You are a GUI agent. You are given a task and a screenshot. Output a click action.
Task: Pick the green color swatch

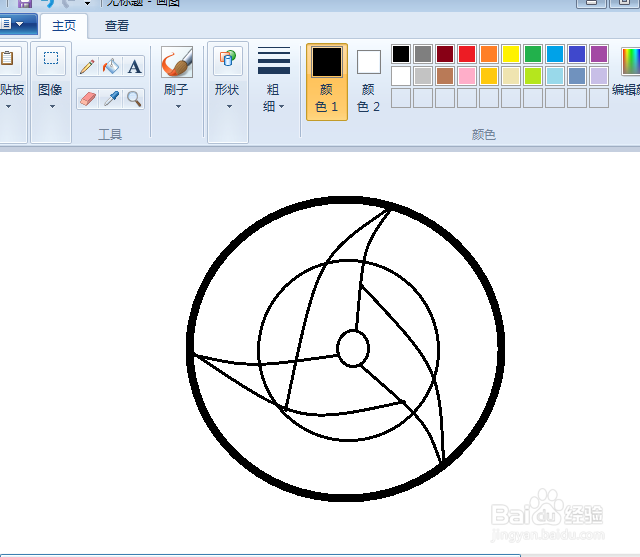coord(533,54)
